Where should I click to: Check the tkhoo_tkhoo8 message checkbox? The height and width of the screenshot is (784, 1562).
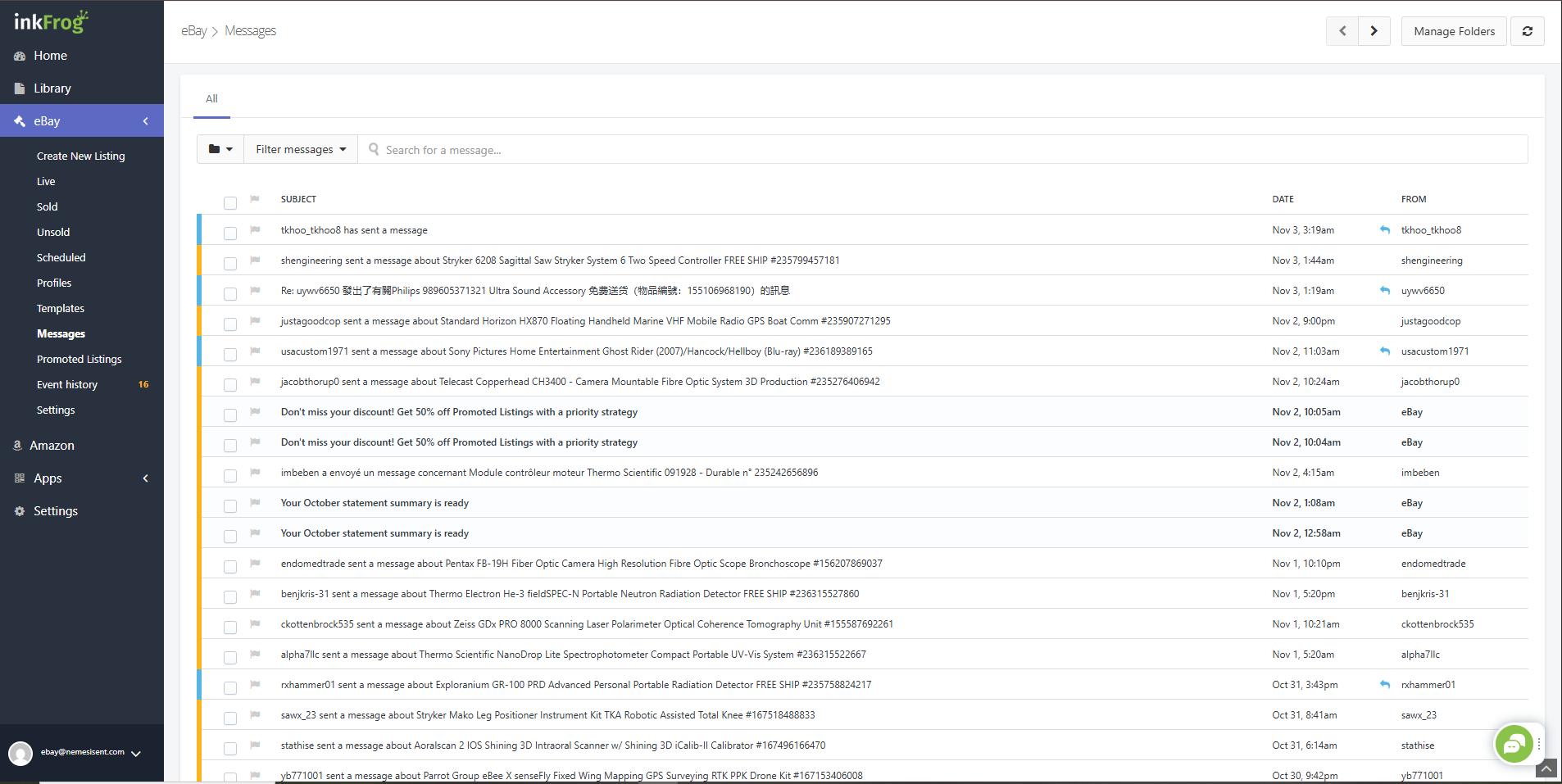230,233
